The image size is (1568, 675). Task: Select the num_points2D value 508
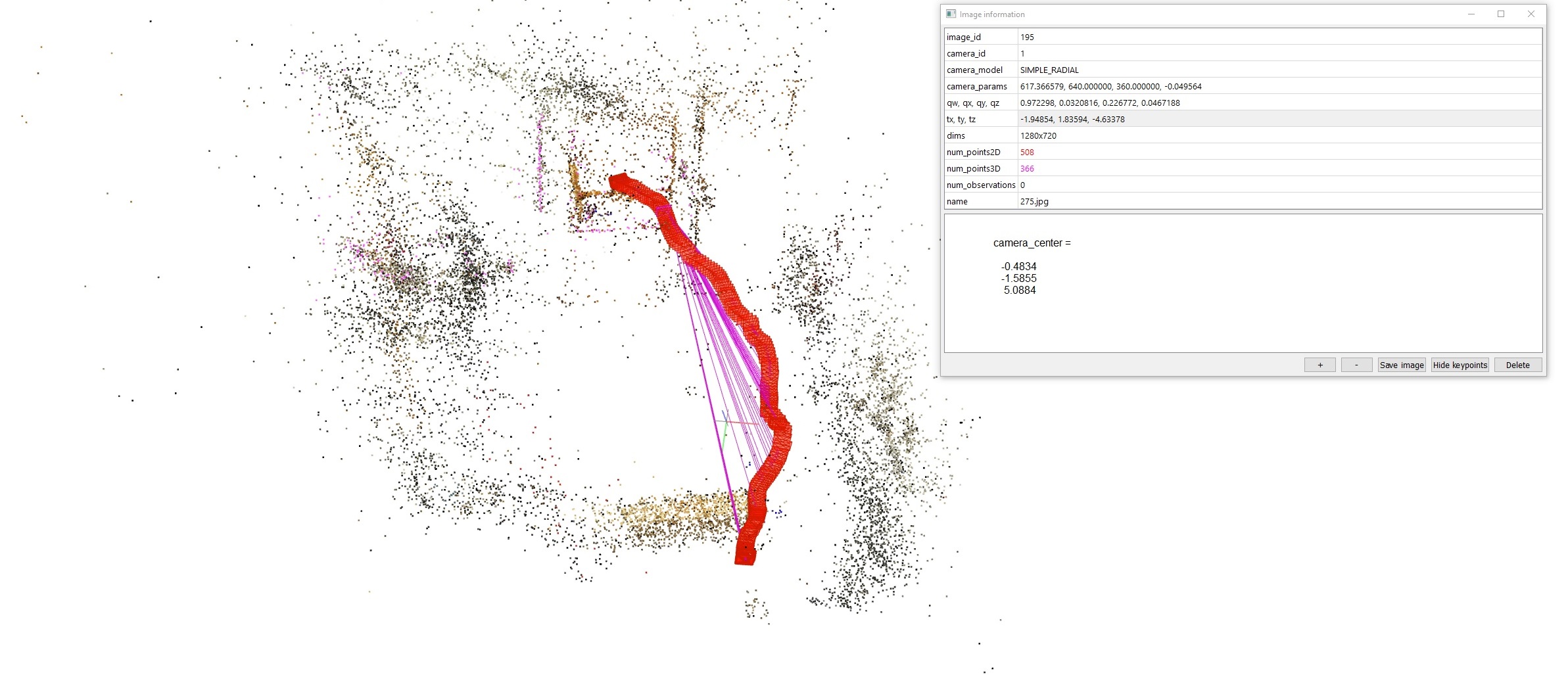[x=1026, y=152]
